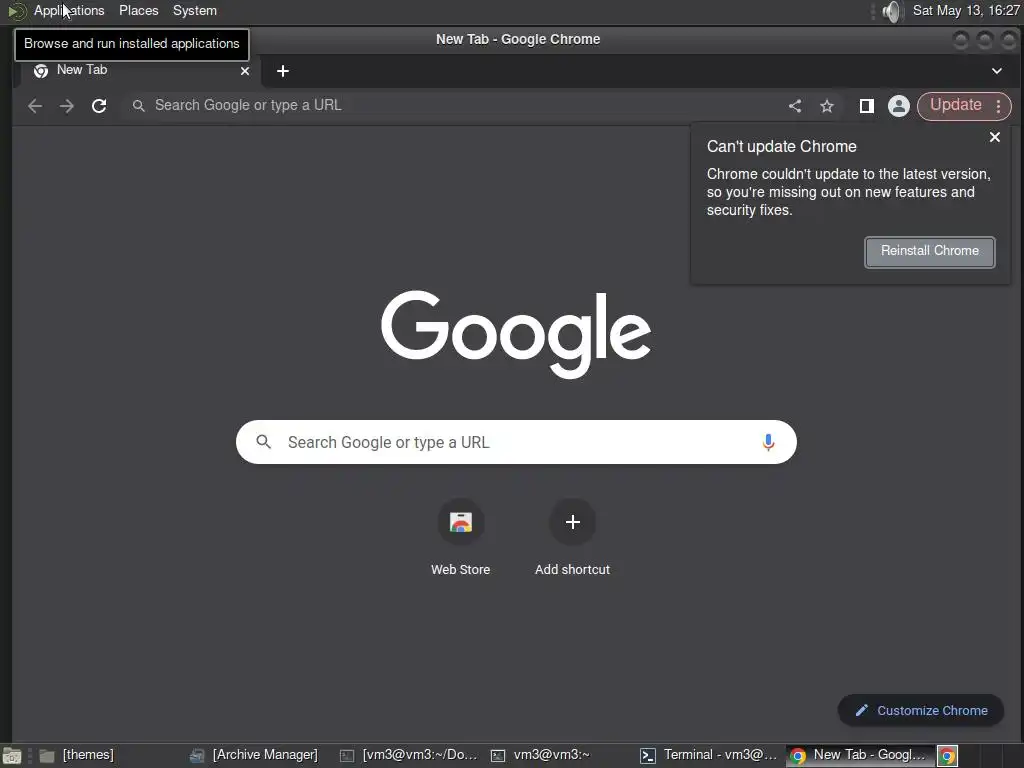Click the forward navigation arrow
This screenshot has width=1024, height=768.
coord(67,106)
